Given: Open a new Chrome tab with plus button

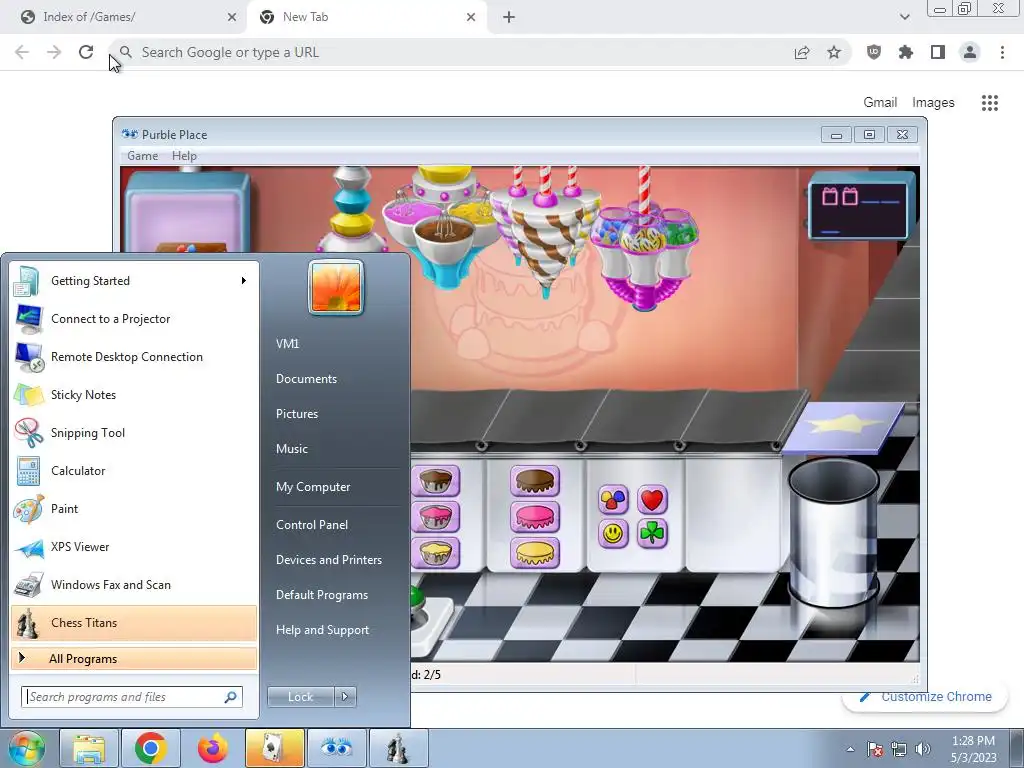Looking at the screenshot, I should pyautogui.click(x=509, y=17).
